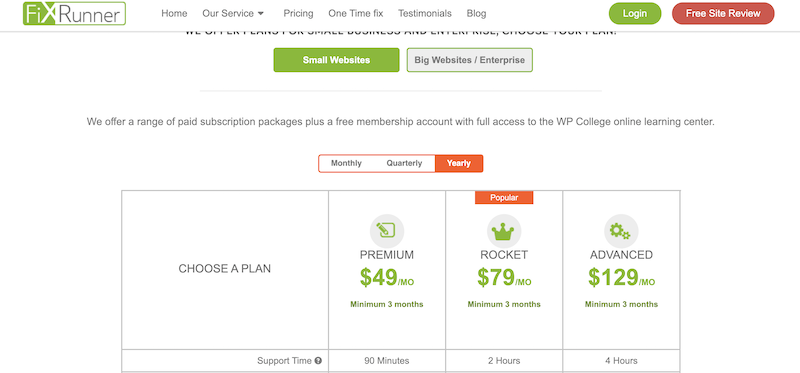Switch billing to Quarterly

click(x=404, y=163)
